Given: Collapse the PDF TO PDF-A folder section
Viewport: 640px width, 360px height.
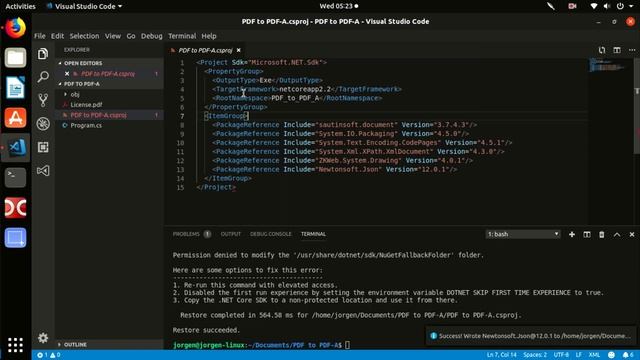Looking at the screenshot, I should 81,84.
